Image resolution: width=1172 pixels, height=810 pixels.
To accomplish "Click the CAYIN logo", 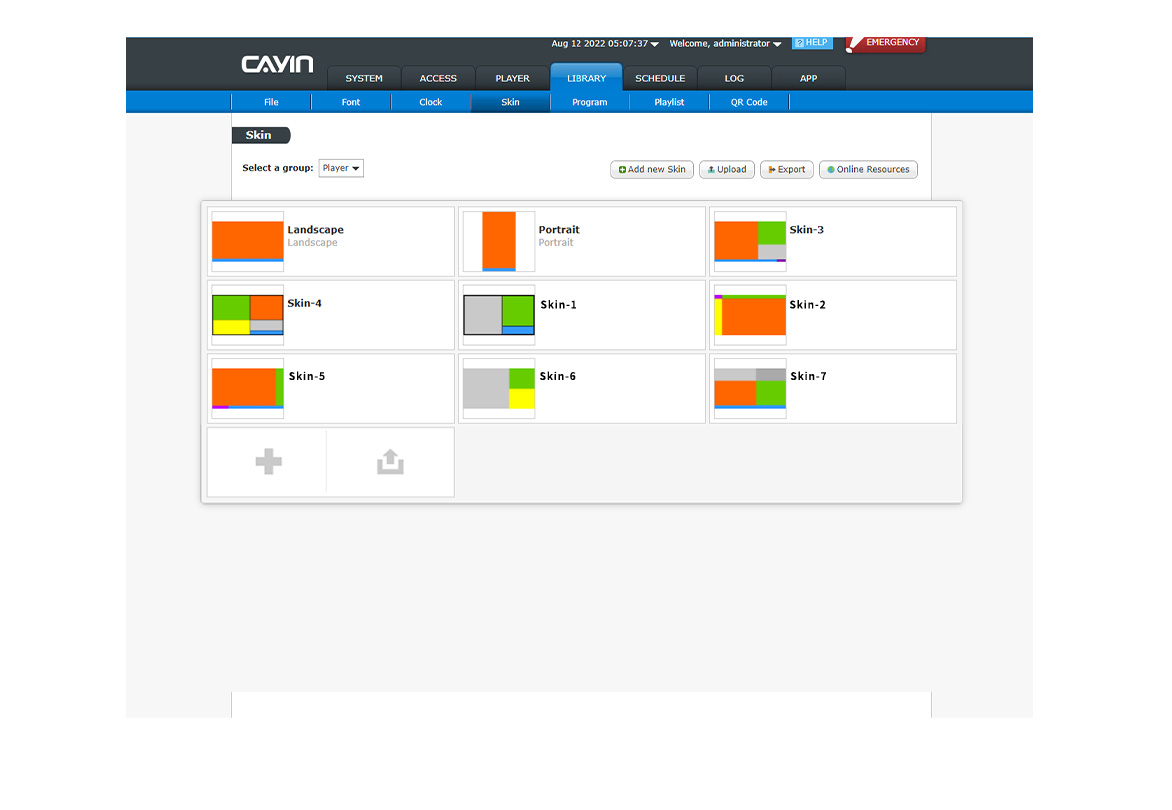I will pos(277,65).
